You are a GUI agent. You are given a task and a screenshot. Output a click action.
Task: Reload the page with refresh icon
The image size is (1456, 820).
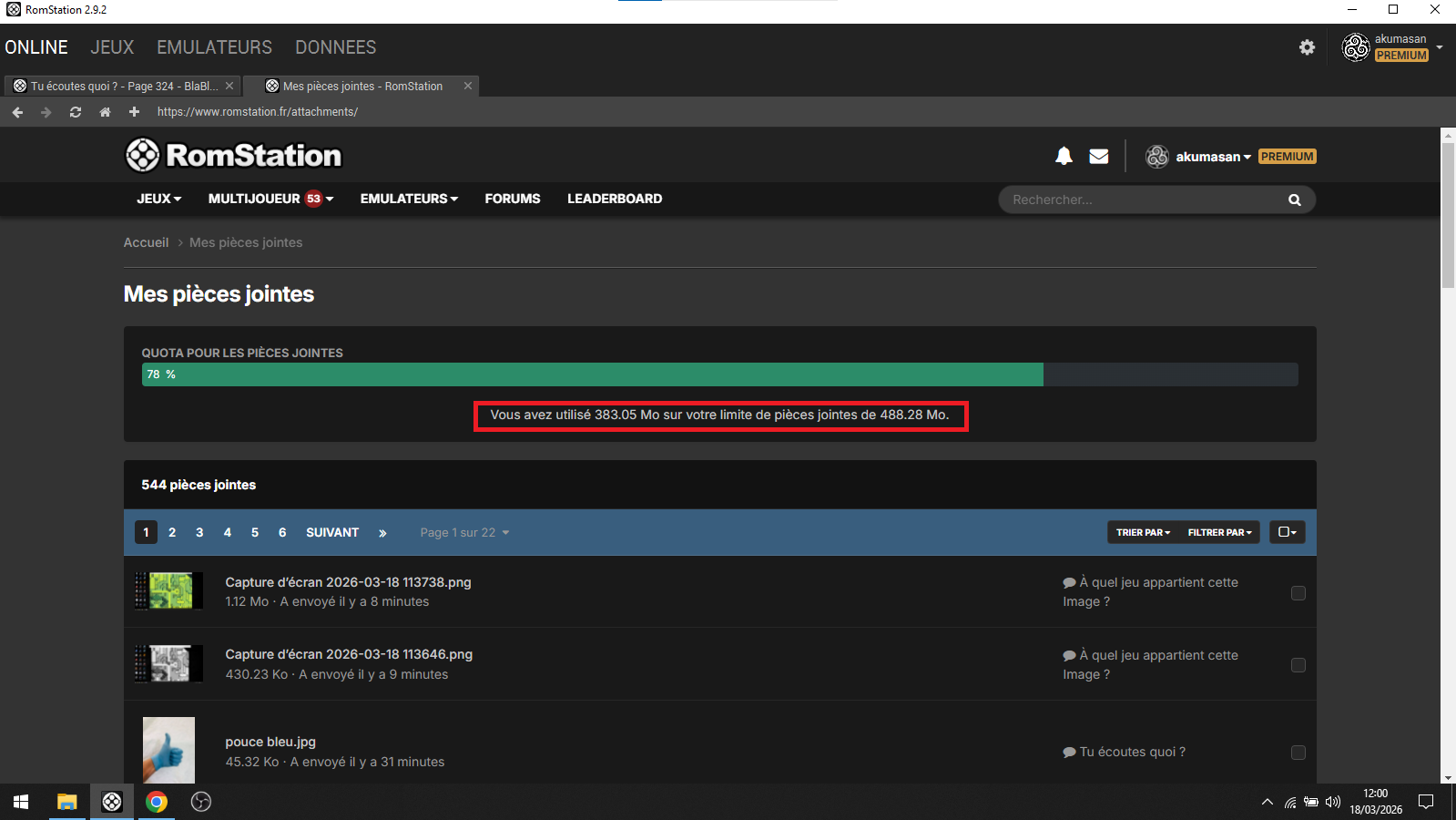[x=76, y=112]
